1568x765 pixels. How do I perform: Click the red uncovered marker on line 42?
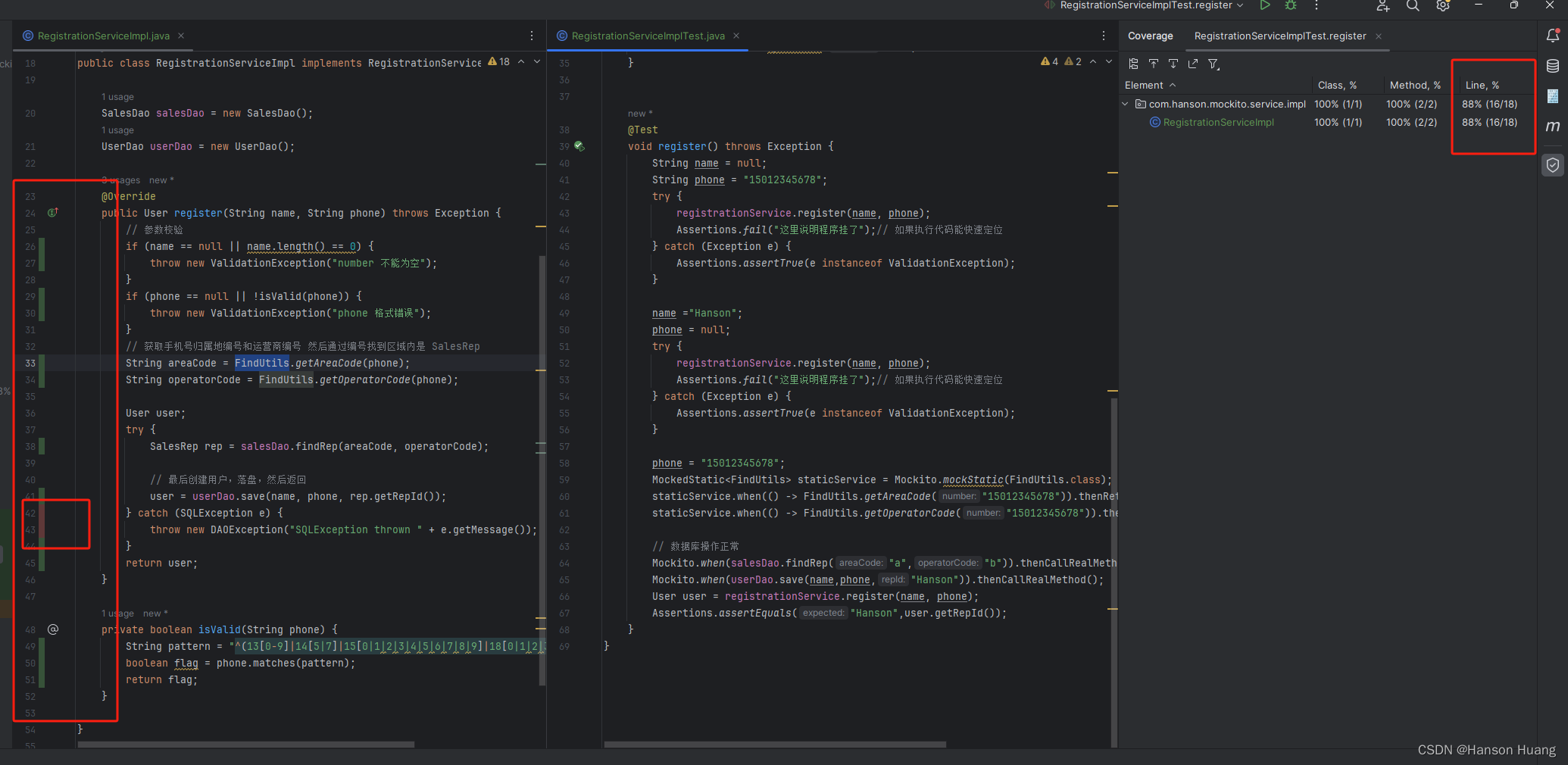[x=42, y=513]
